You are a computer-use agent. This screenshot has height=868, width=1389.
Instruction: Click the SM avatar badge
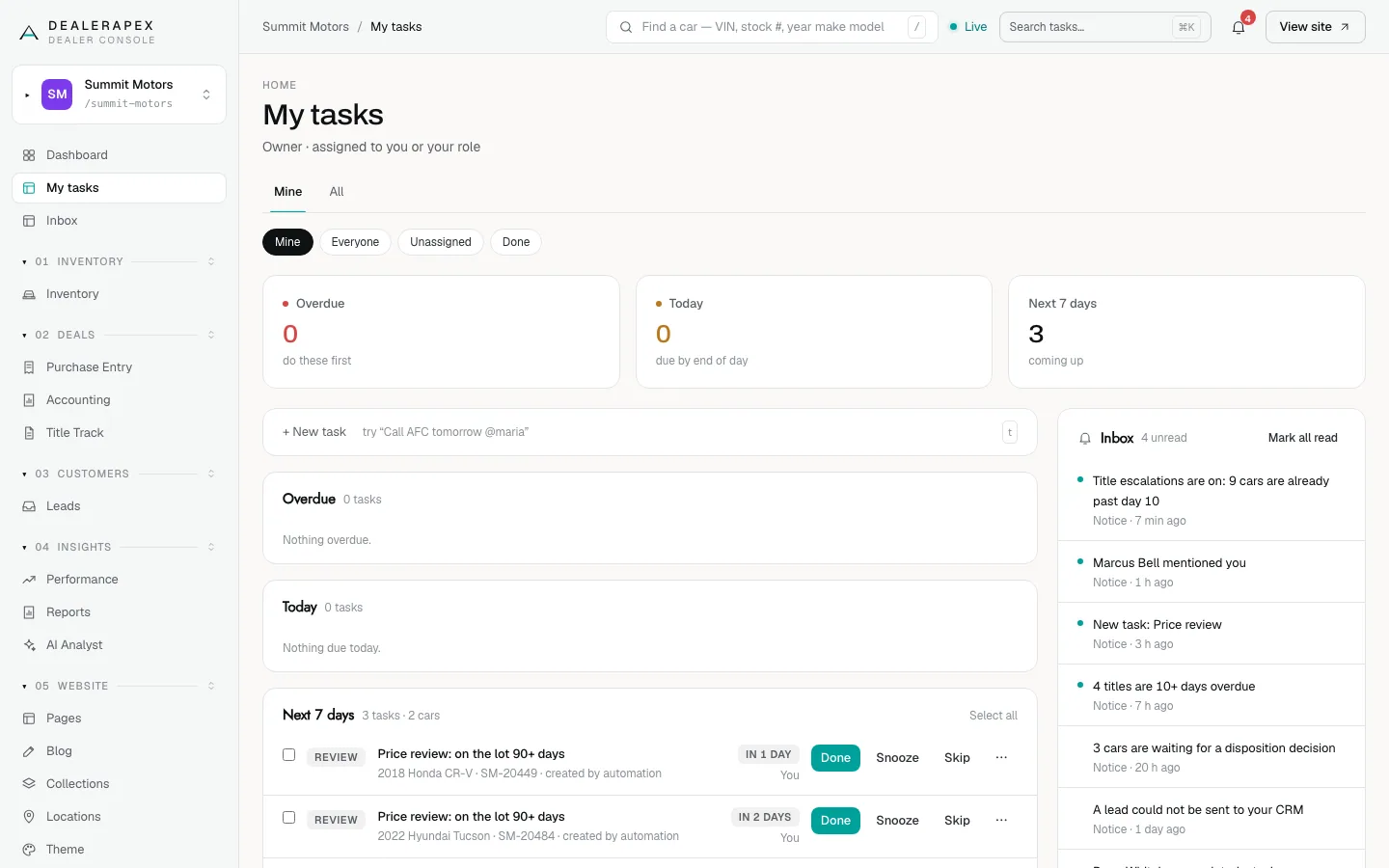coord(58,95)
